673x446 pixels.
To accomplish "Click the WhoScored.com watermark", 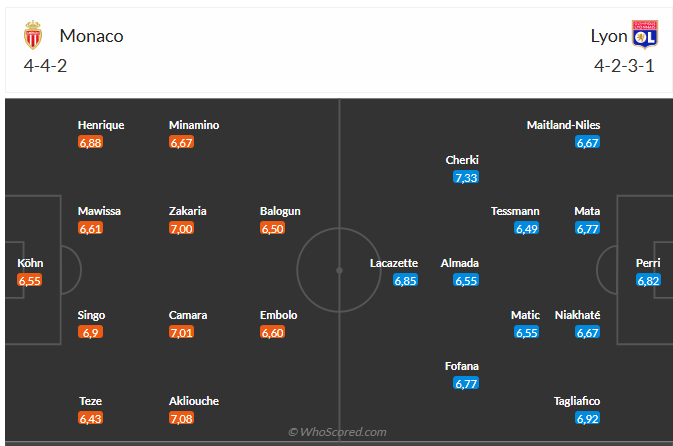I will tap(337, 432).
